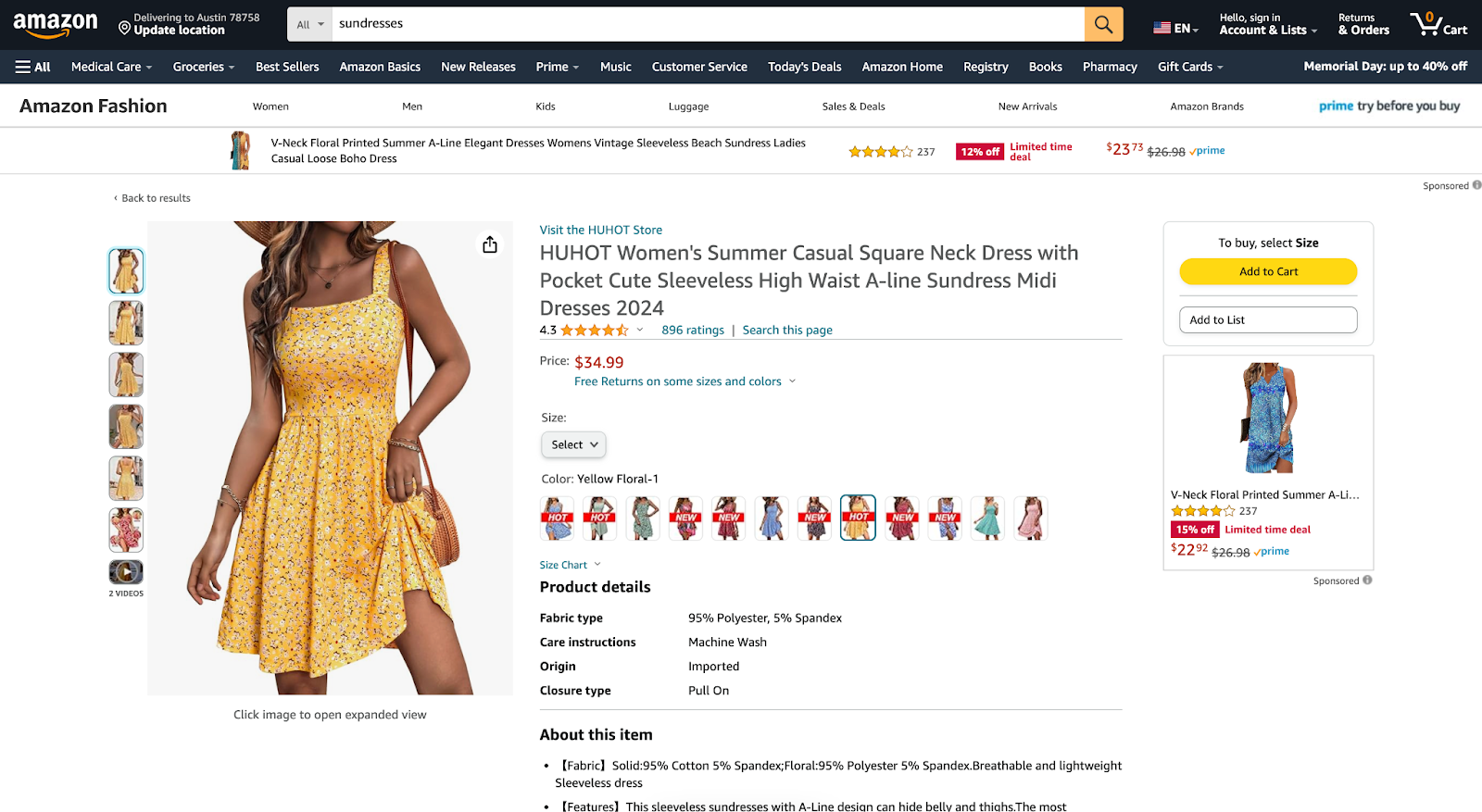Visit the HUHOT Store link
Screen dimensions: 1482x812
pyautogui.click(x=600, y=229)
